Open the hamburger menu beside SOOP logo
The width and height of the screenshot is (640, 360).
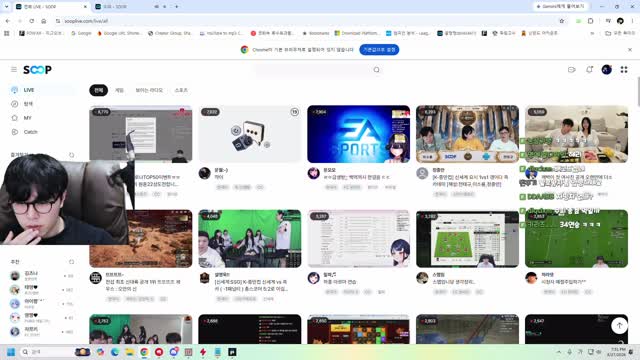click(14, 70)
